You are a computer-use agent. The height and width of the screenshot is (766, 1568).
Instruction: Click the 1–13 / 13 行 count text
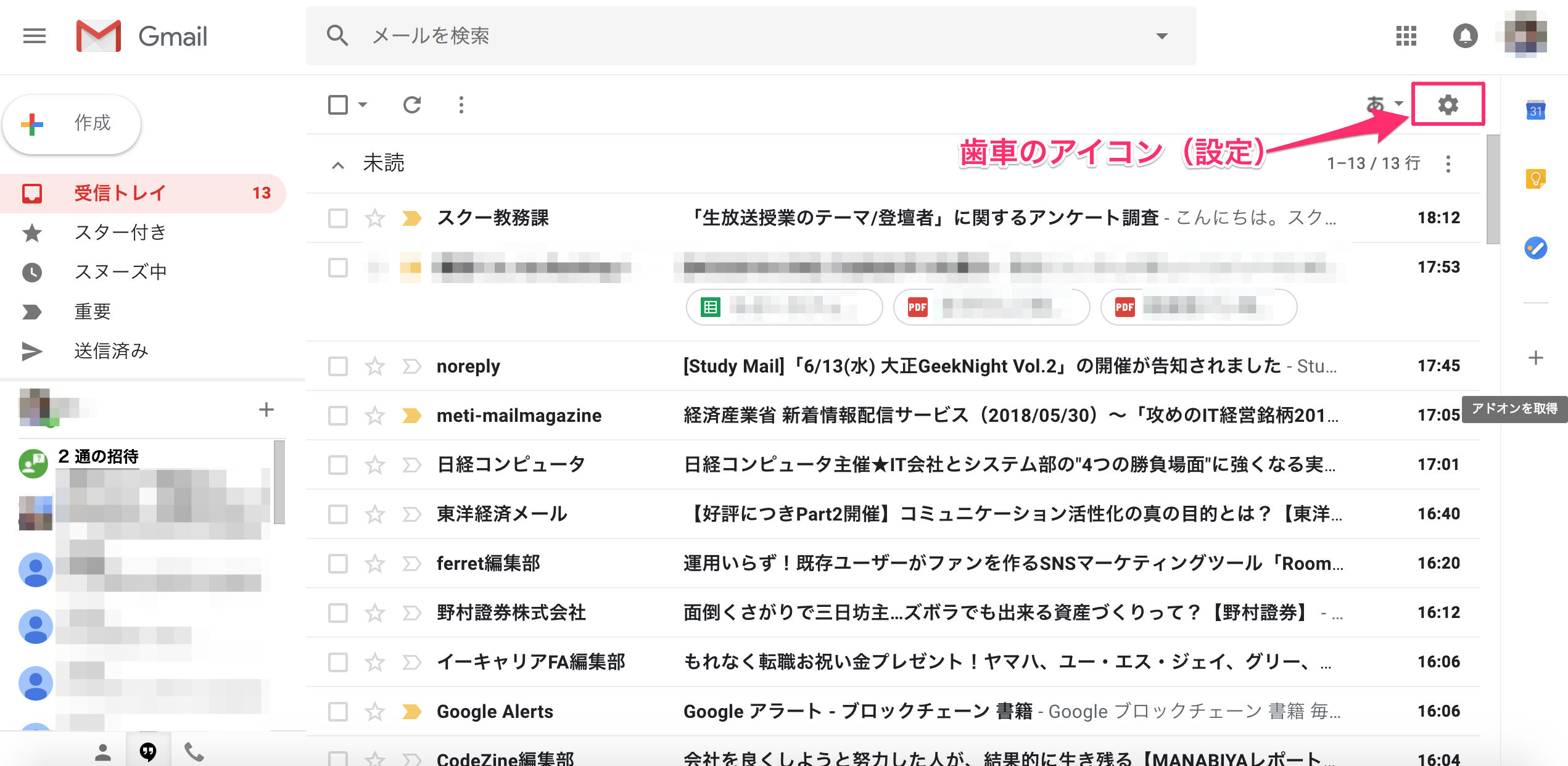click(1373, 163)
